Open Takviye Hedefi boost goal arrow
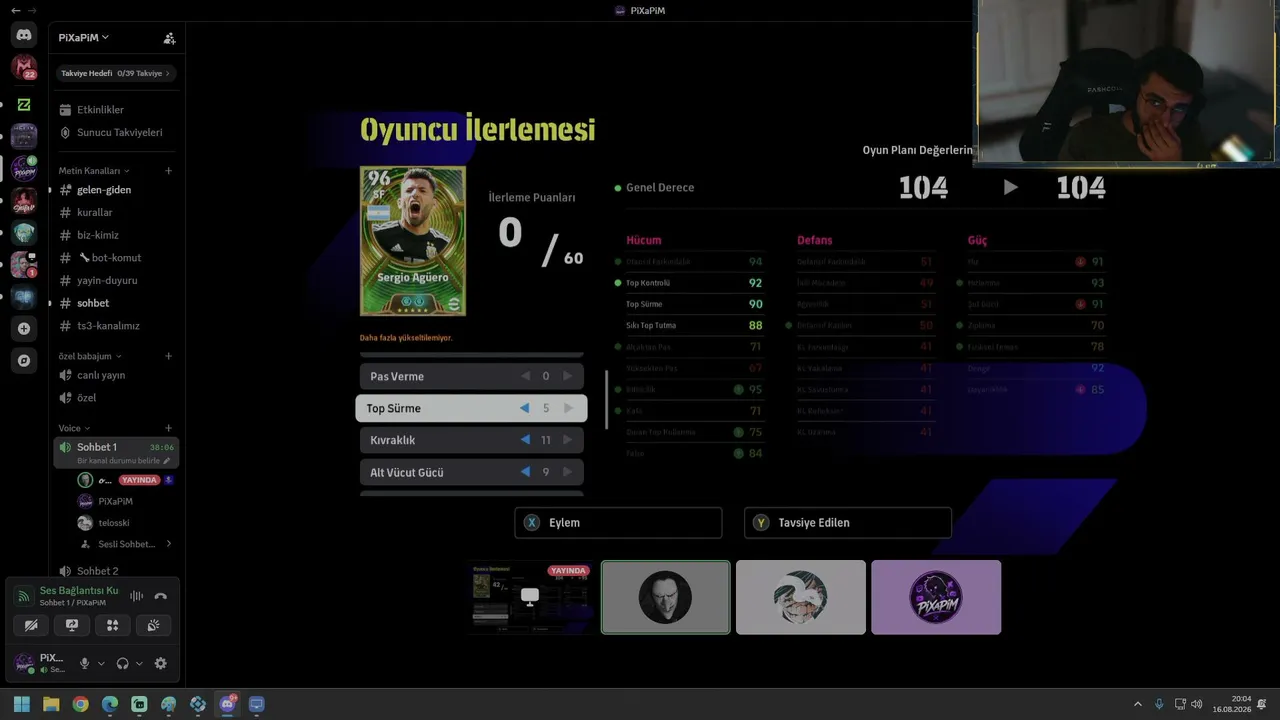1280x720 pixels. click(x=167, y=73)
